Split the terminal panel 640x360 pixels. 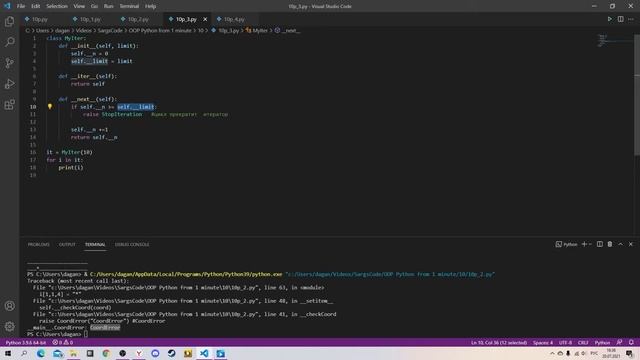click(x=600, y=244)
